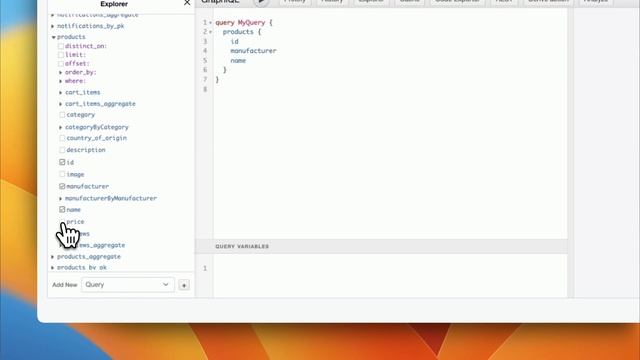Screen dimensions: 640x360
Task: Open the Add New operation type dropdown
Action: pos(127,284)
